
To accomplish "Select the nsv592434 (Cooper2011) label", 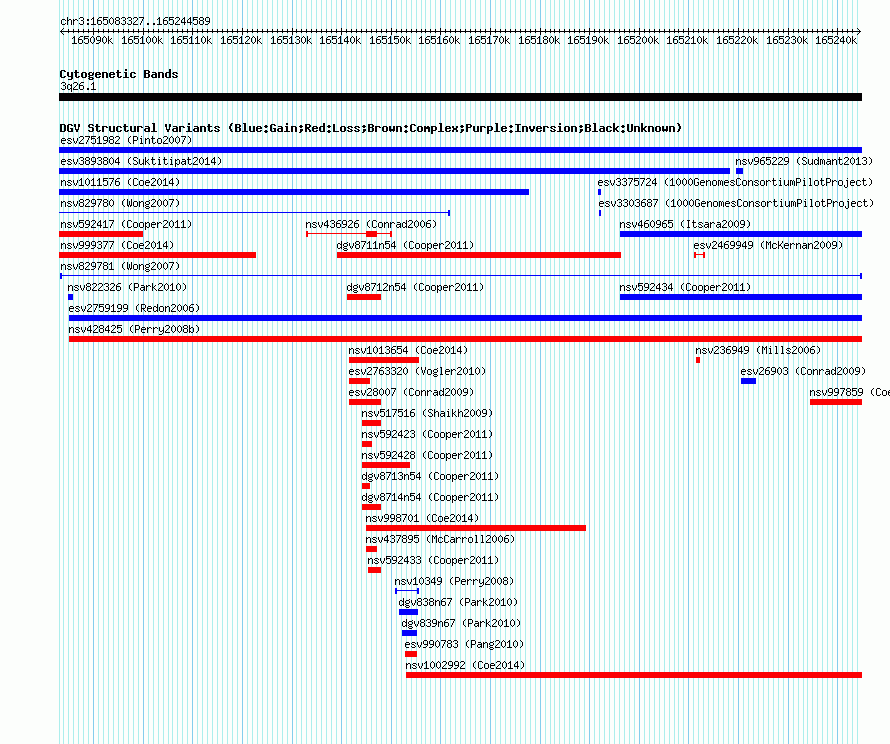I will 685,287.
